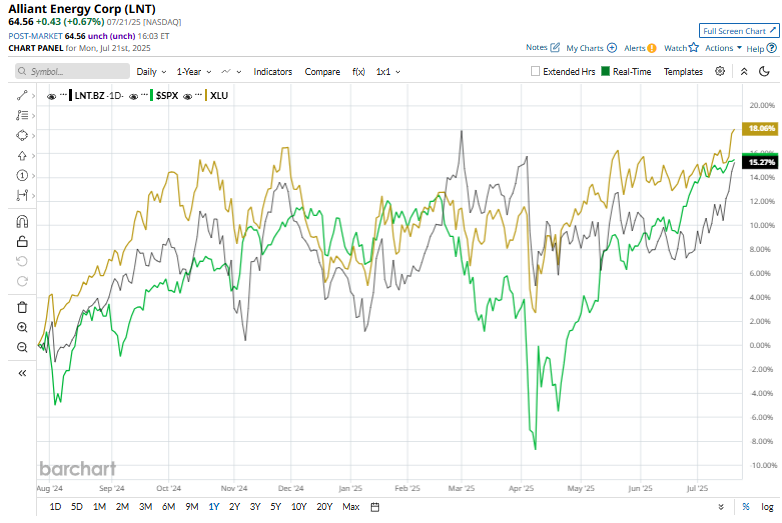Select the Max time range
Screen dimensions: 782x523
[x=351, y=507]
